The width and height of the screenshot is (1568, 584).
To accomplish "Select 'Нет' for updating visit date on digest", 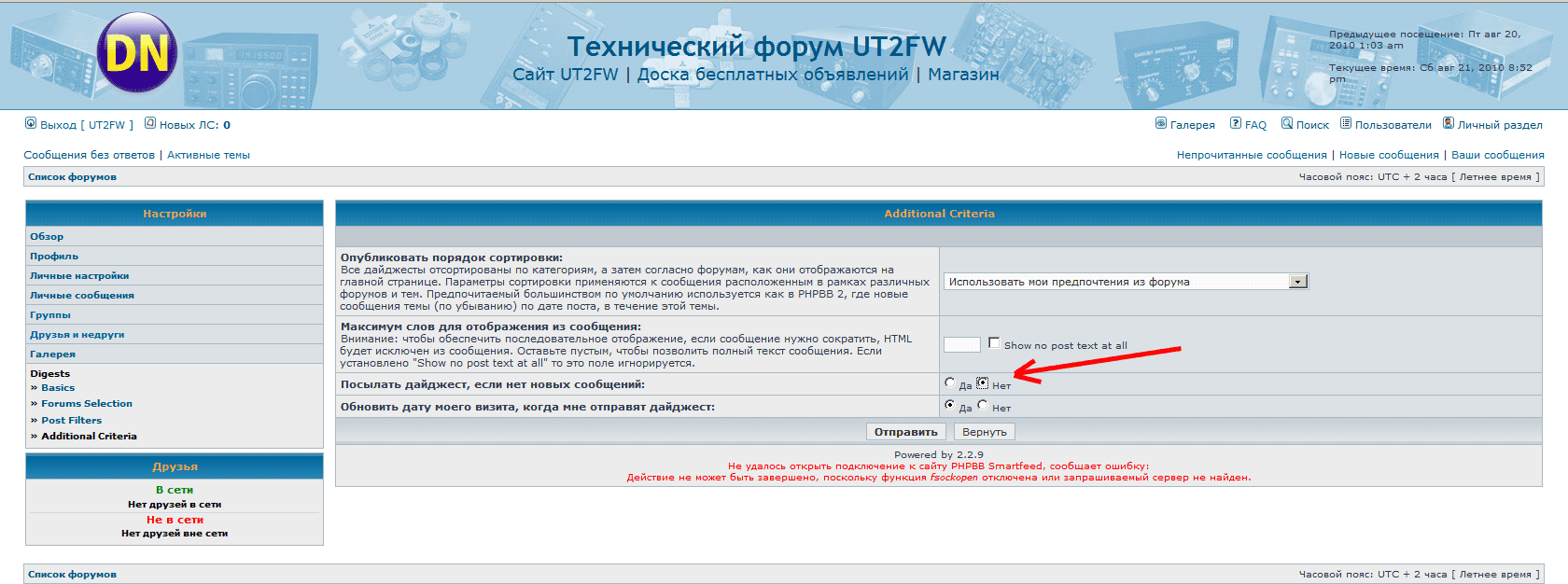I will pyautogui.click(x=983, y=405).
